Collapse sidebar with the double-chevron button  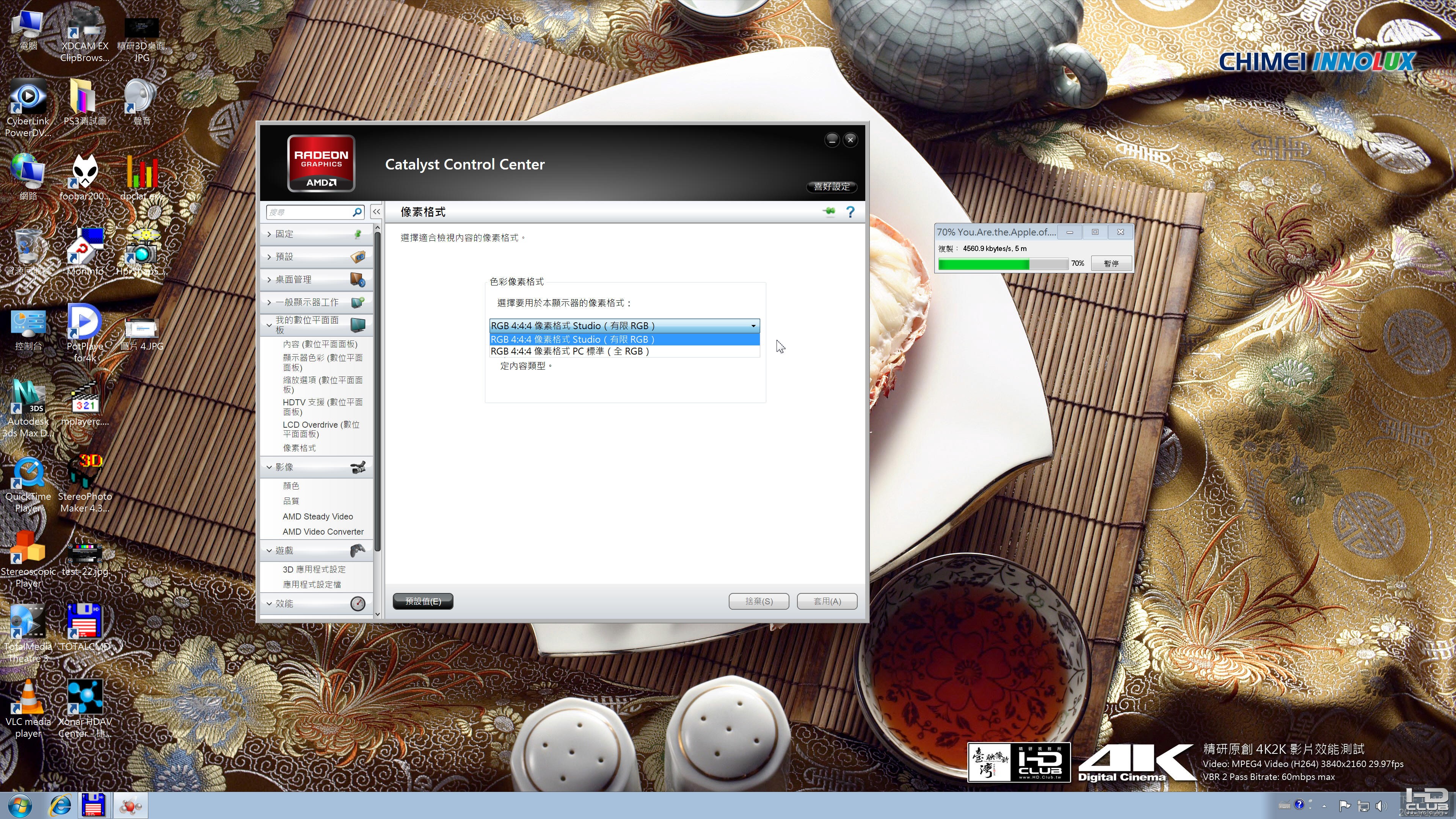pyautogui.click(x=377, y=212)
